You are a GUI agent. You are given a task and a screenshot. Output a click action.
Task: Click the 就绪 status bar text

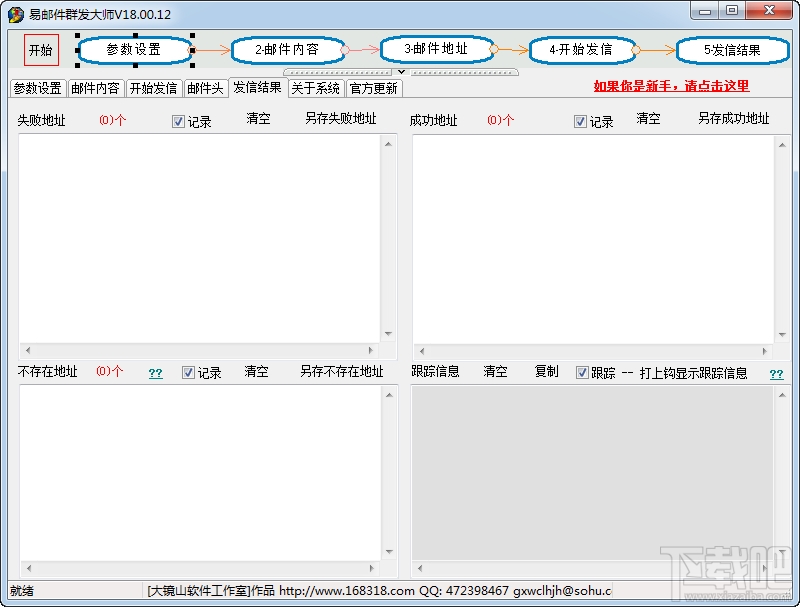click(x=22, y=591)
